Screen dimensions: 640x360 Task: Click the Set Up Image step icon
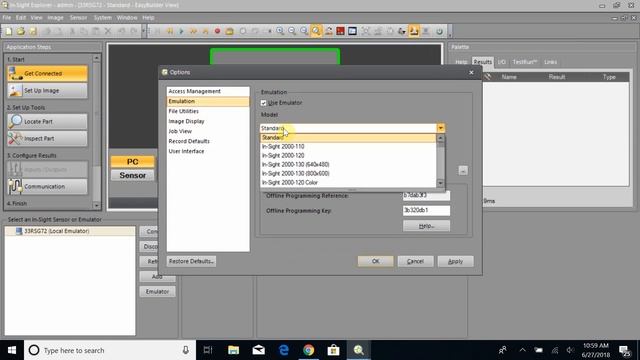click(x=15, y=91)
